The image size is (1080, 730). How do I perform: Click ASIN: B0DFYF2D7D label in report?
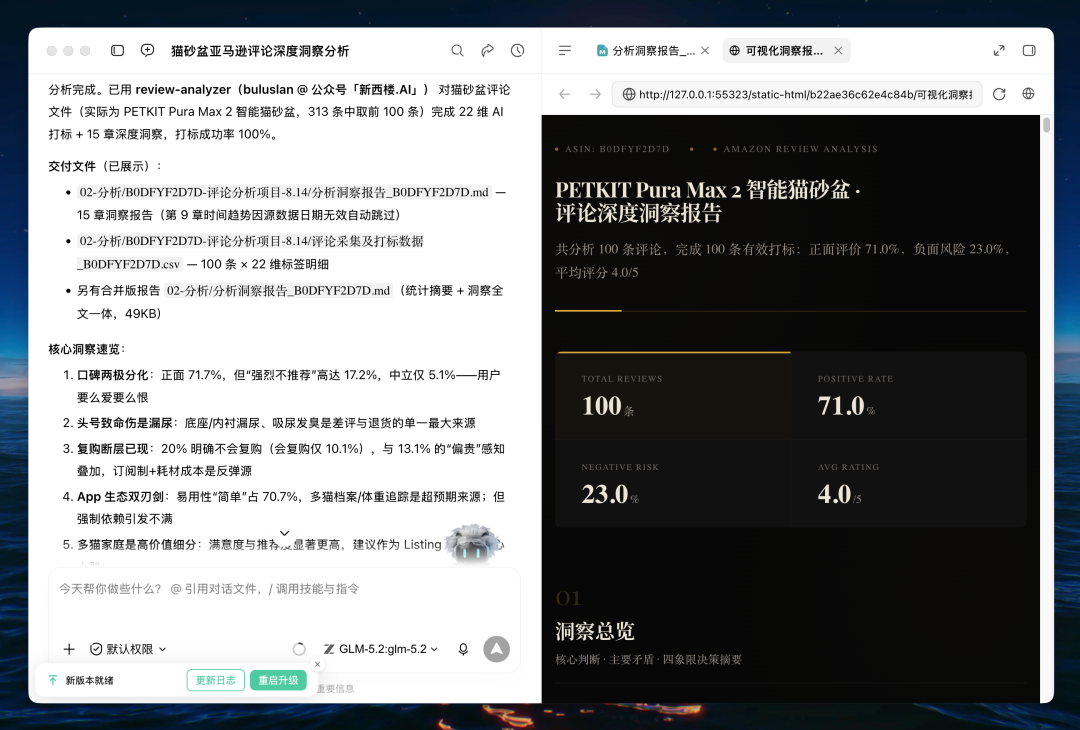616,149
